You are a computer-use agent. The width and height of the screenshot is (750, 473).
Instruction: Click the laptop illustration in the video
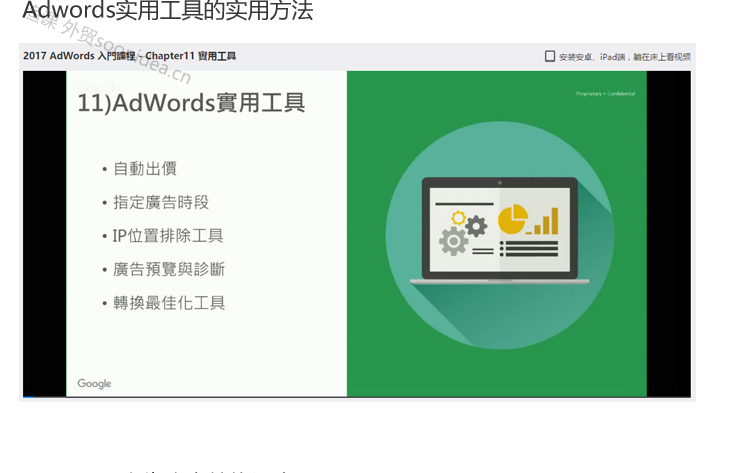click(x=500, y=231)
